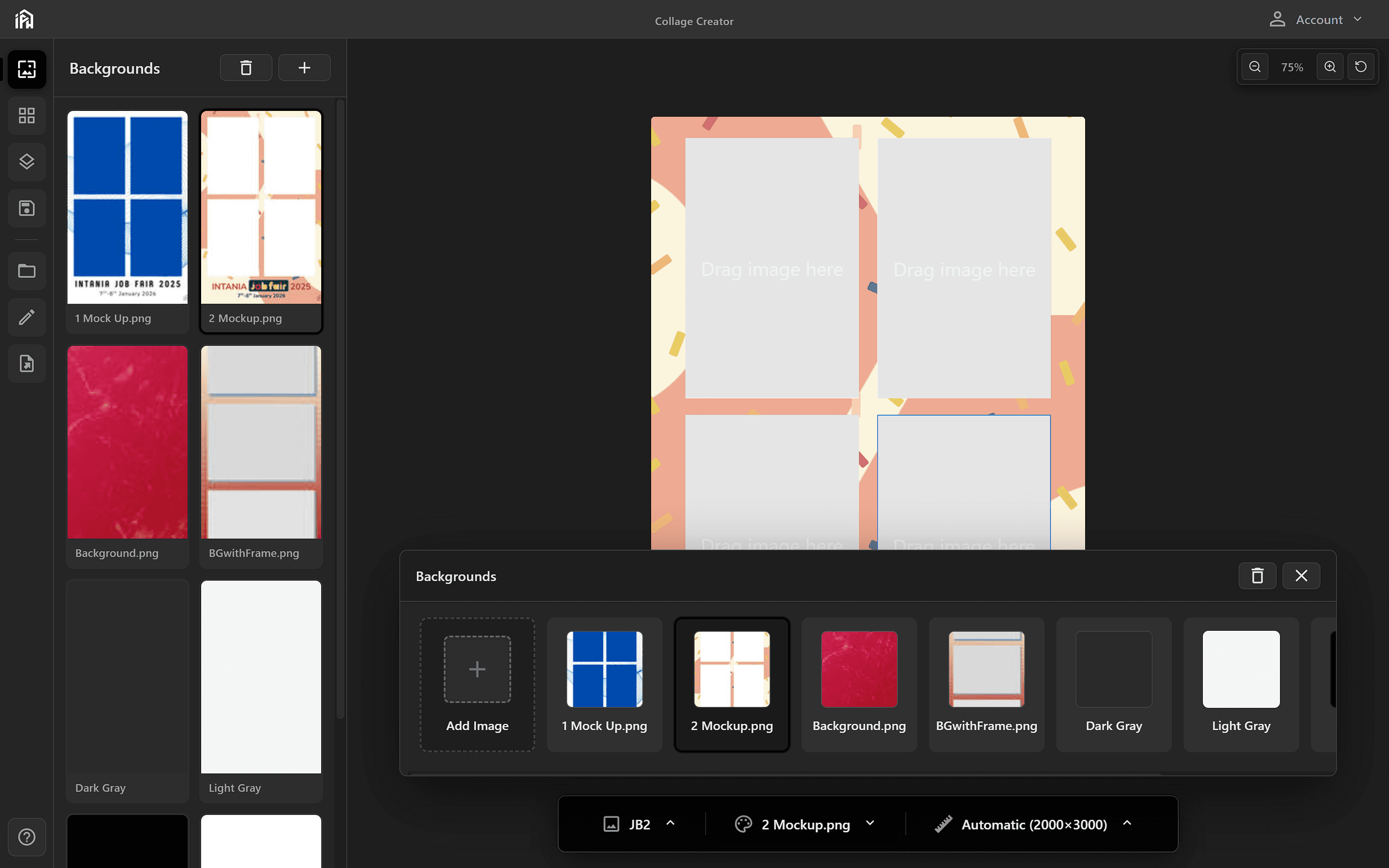Image resolution: width=1389 pixels, height=868 pixels.
Task: Select 2 Mockup.png thumbnail in sidebar
Action: point(261,221)
